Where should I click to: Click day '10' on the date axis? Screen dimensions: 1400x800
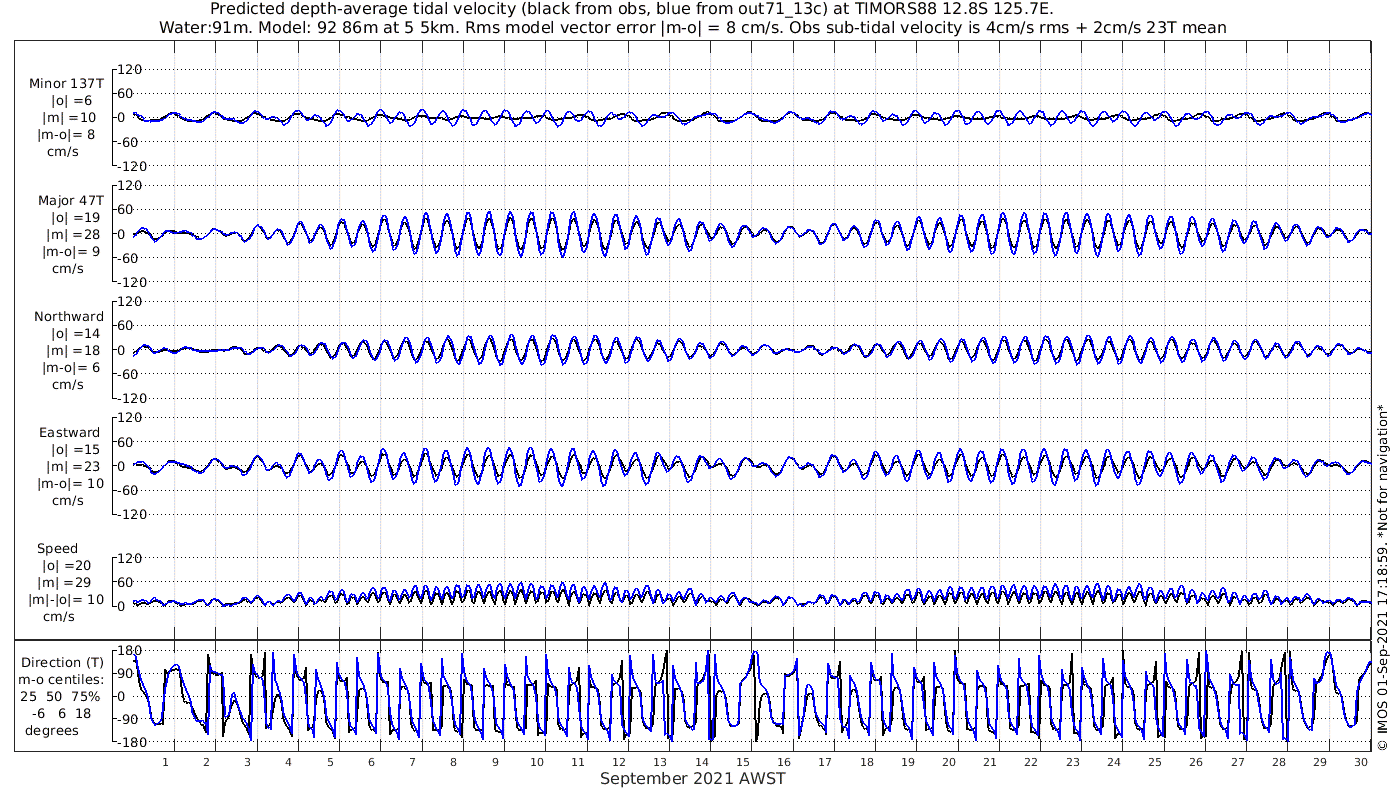pos(537,762)
